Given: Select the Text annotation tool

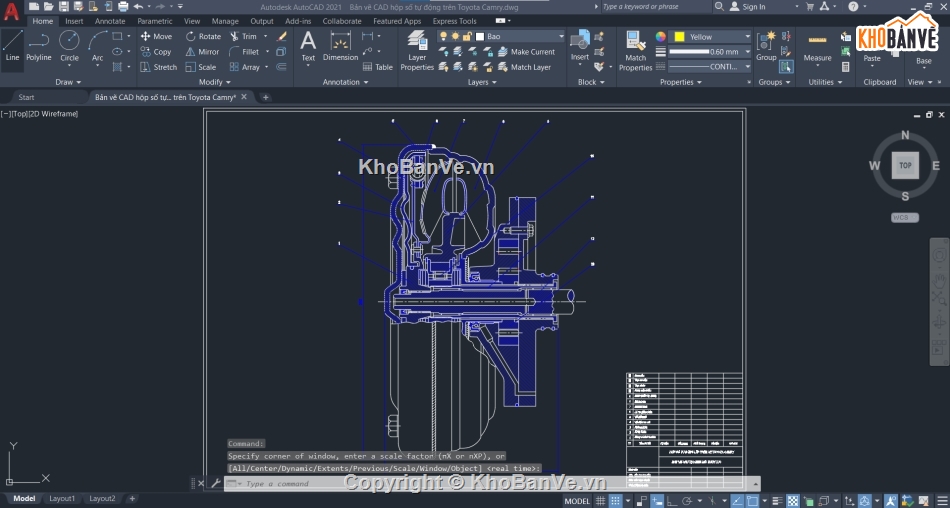Looking at the screenshot, I should (308, 47).
